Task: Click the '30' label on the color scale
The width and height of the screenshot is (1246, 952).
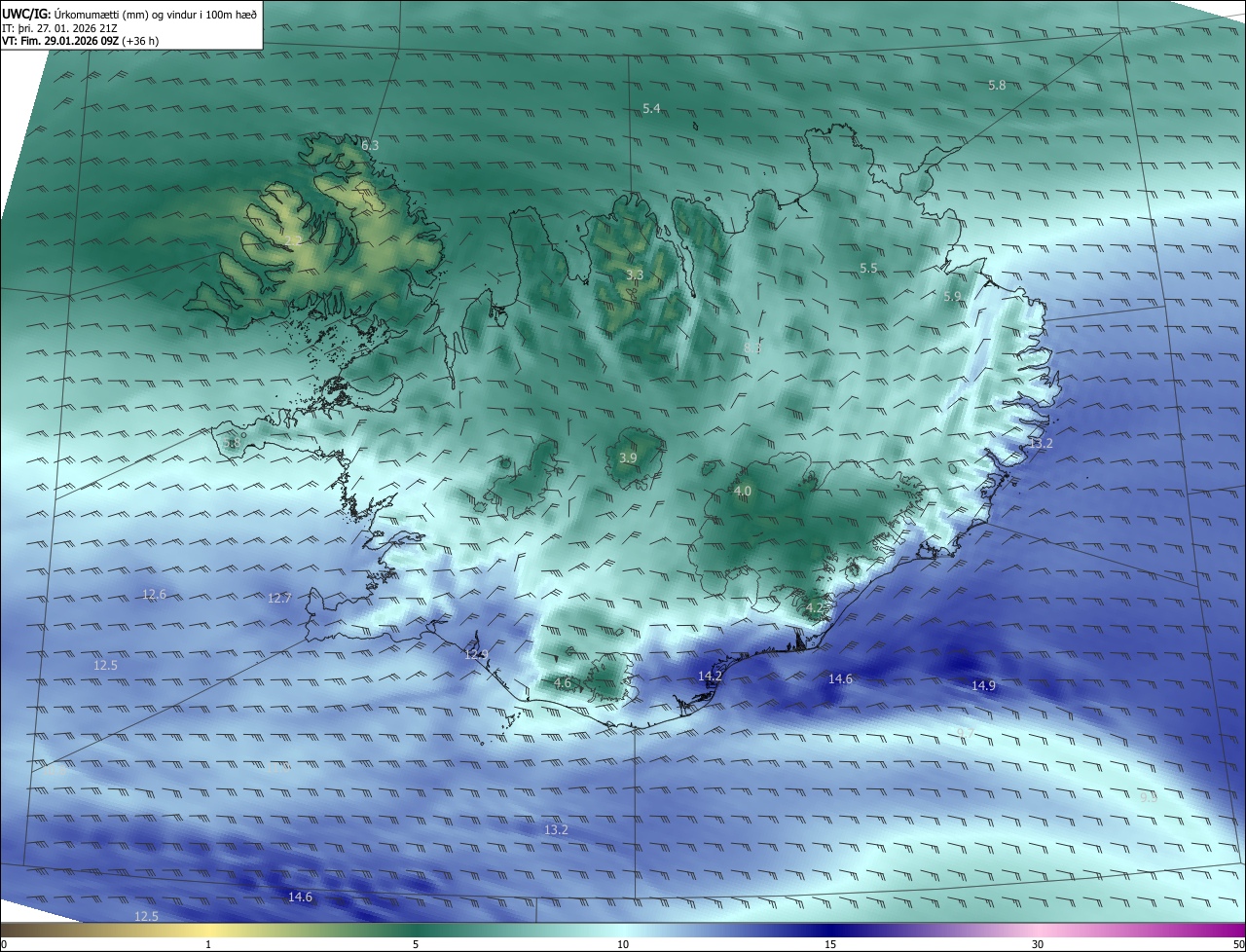Action: point(1038,944)
